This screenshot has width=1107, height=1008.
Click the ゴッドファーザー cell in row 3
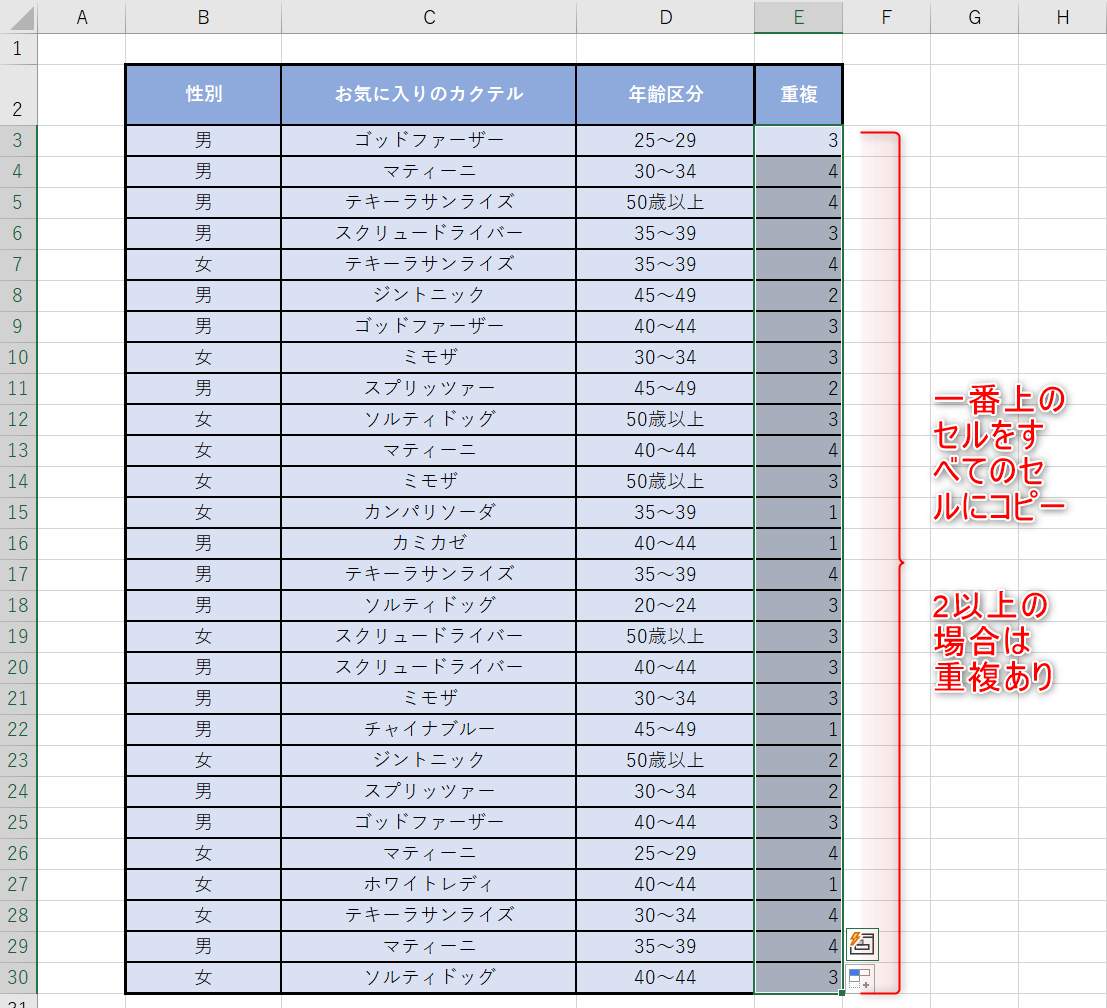[x=428, y=140]
